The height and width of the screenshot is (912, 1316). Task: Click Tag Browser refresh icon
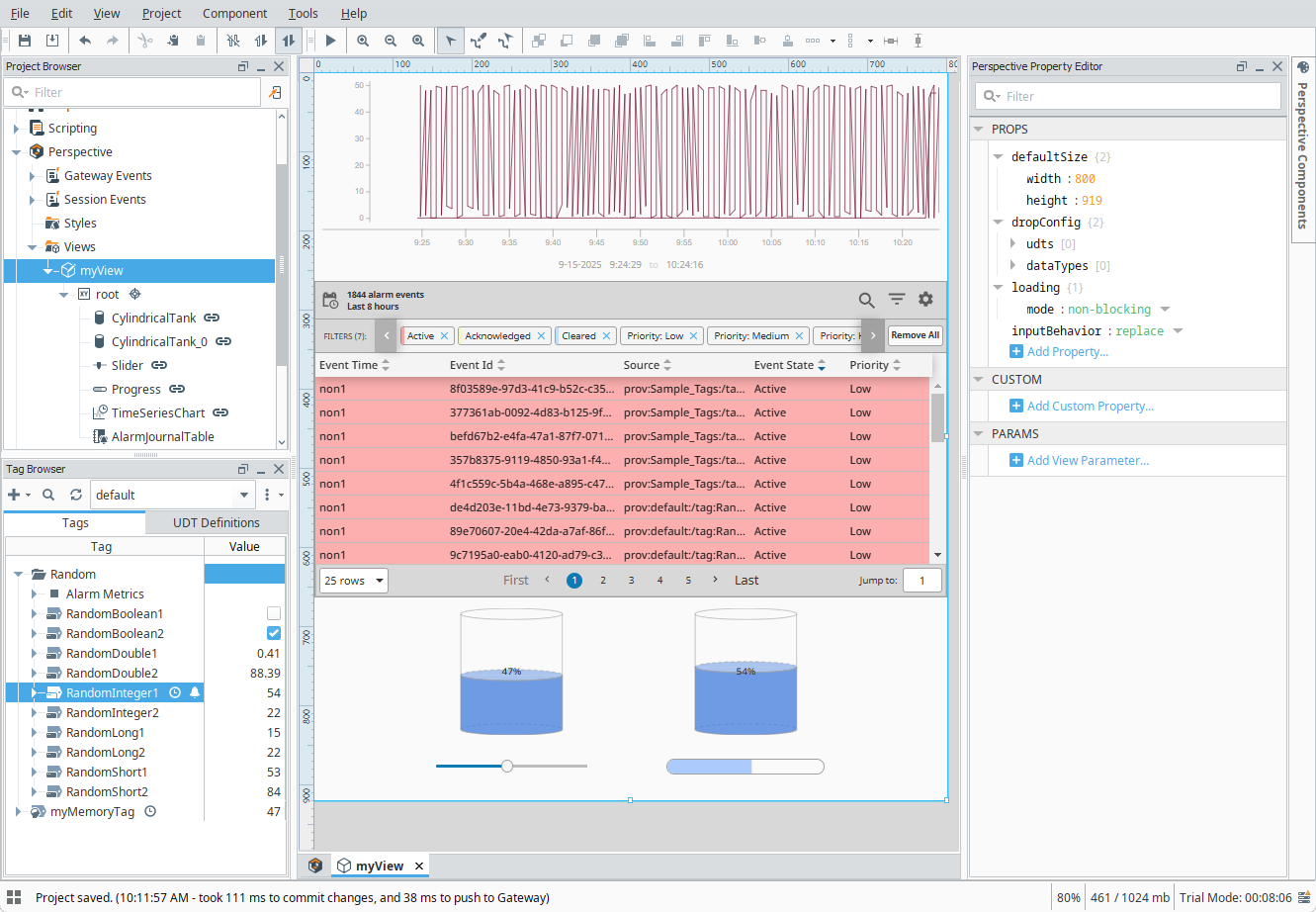pos(76,495)
